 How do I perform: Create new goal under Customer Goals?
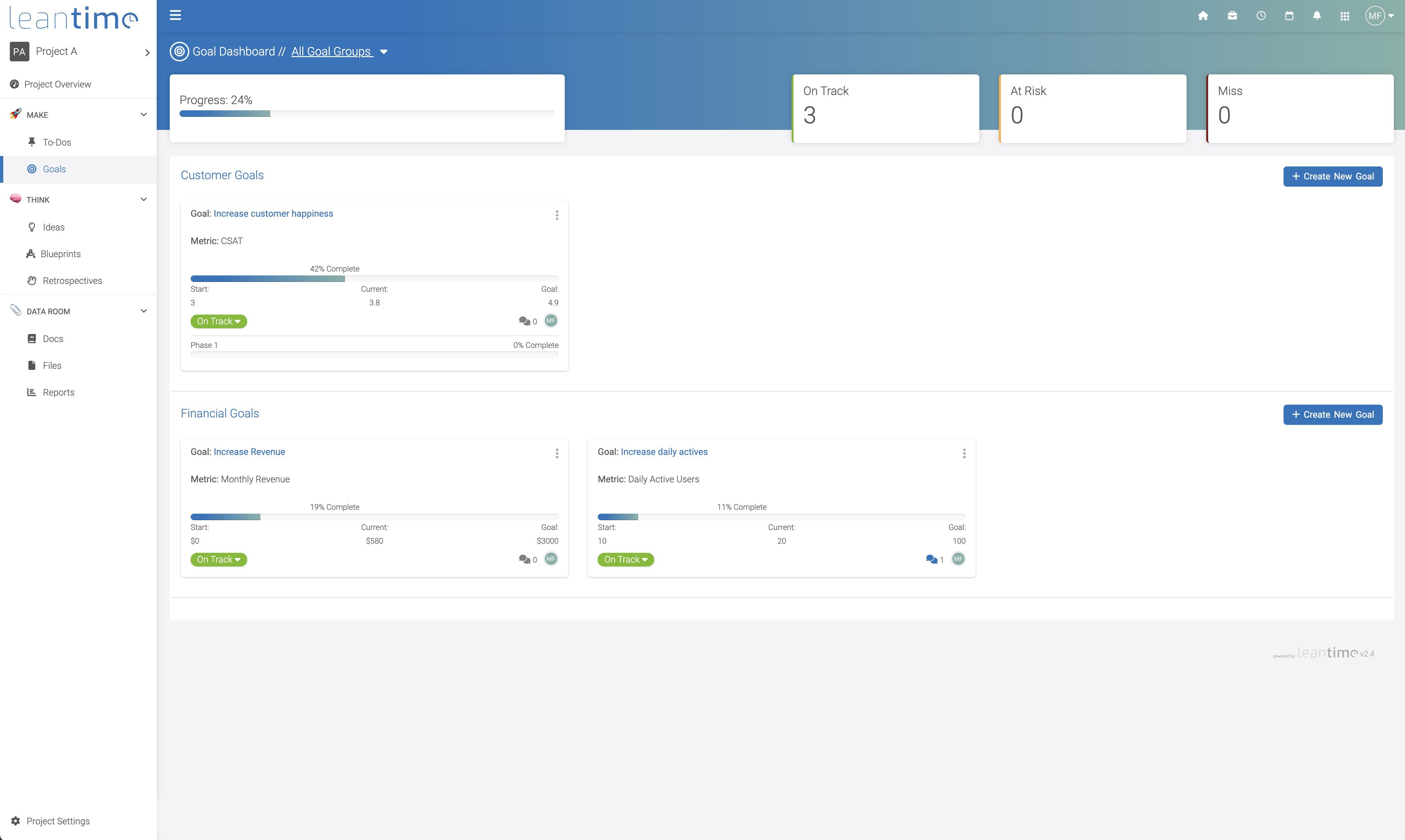1333,176
